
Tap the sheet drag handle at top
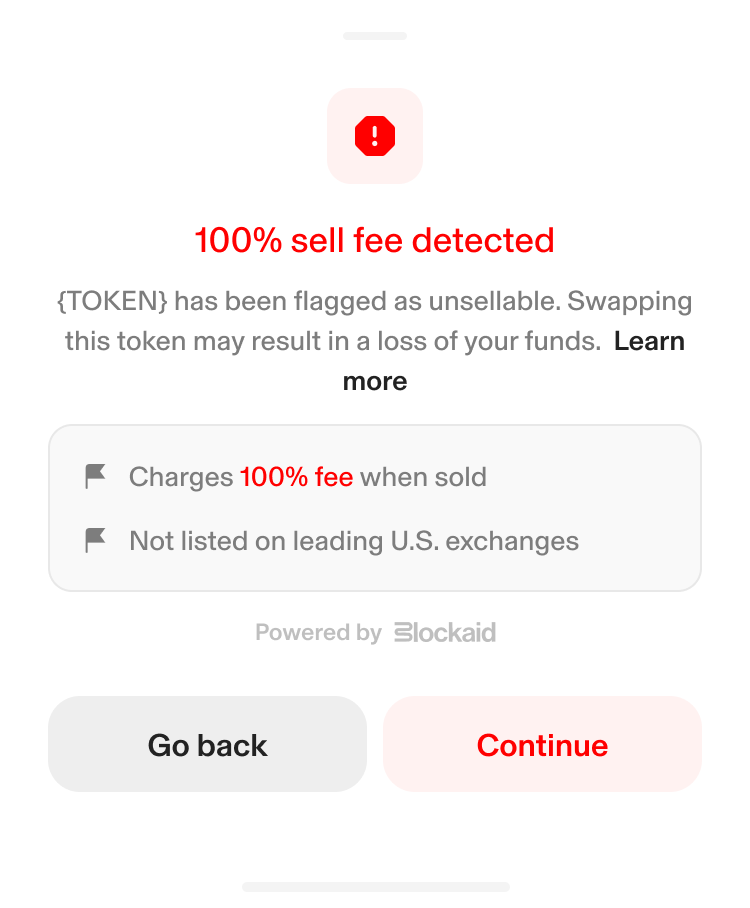pos(375,36)
